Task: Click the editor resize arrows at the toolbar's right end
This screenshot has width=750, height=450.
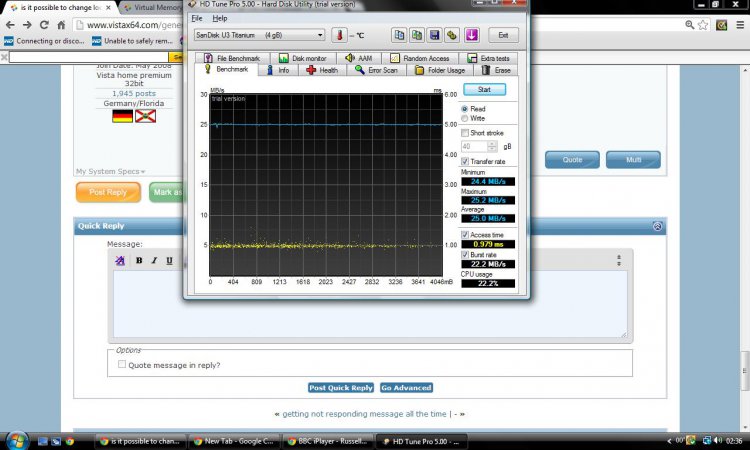Action: 619,260
